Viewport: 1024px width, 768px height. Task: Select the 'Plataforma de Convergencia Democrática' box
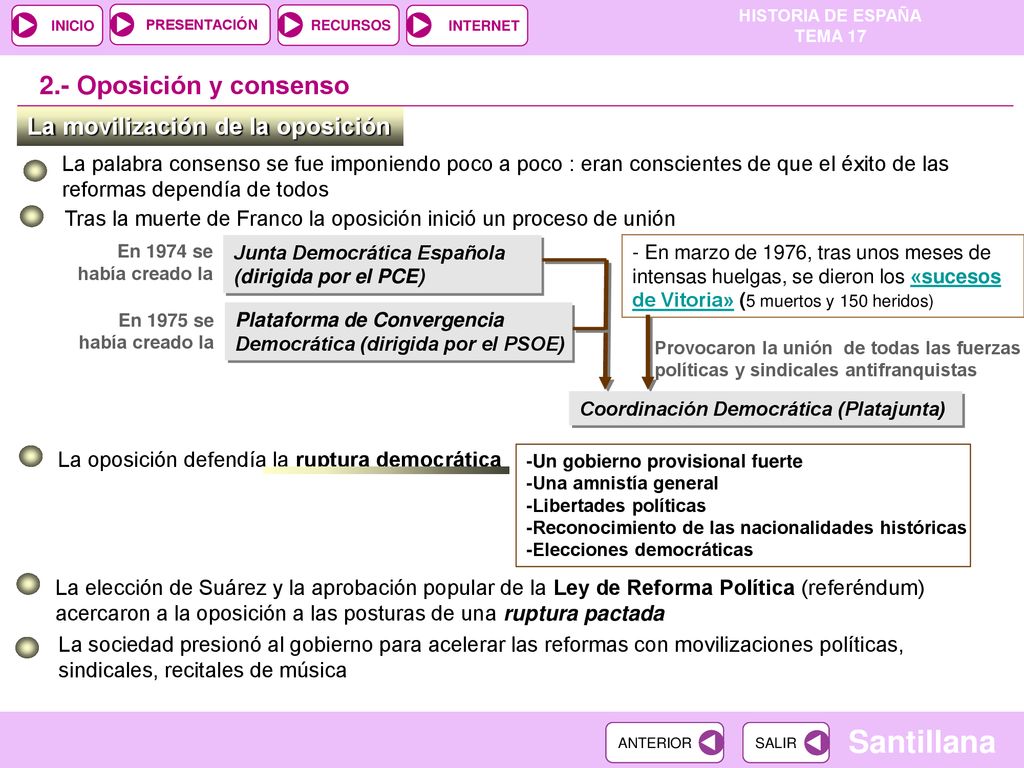(x=399, y=332)
